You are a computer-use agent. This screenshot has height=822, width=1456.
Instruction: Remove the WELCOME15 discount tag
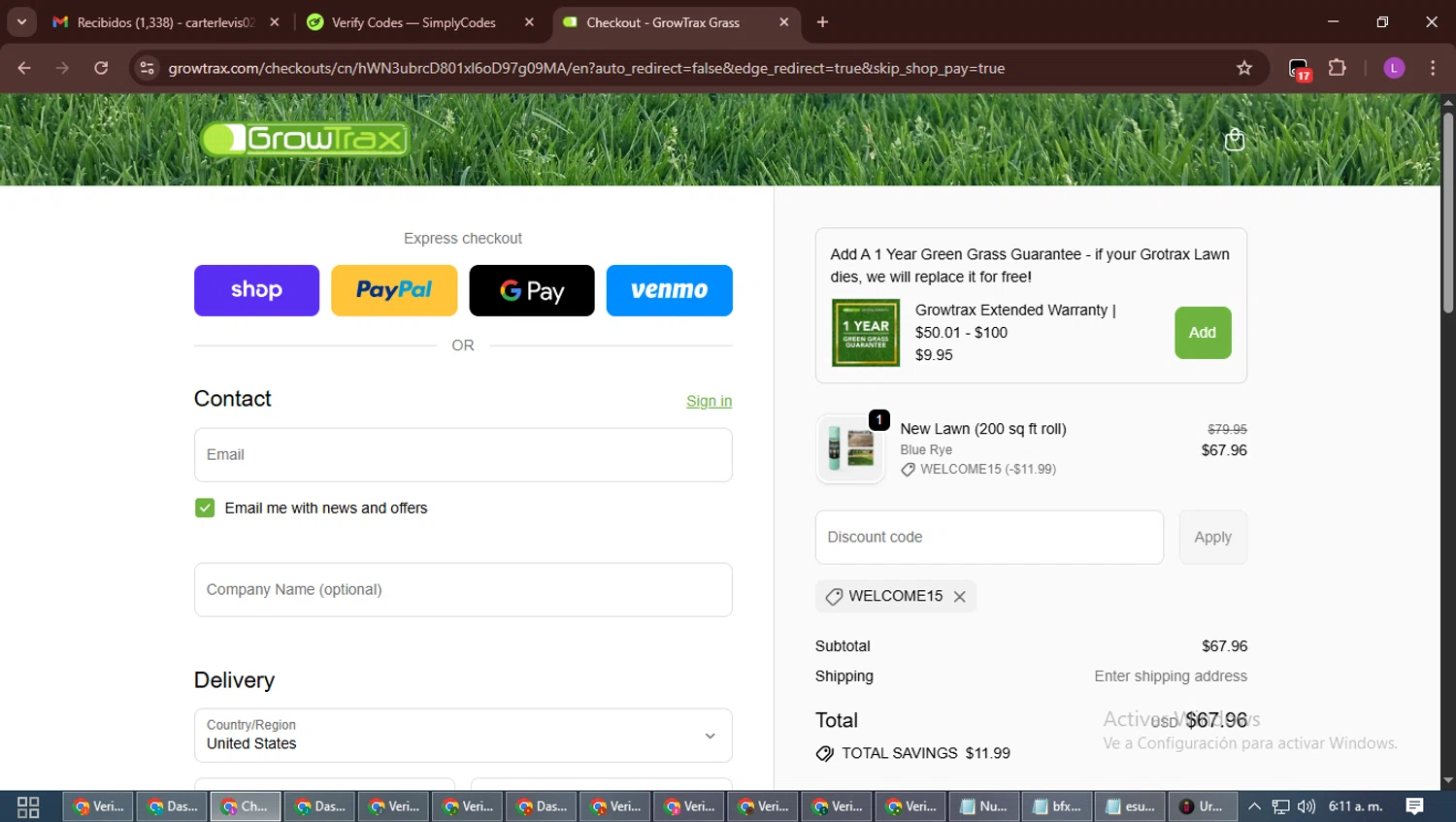(959, 597)
